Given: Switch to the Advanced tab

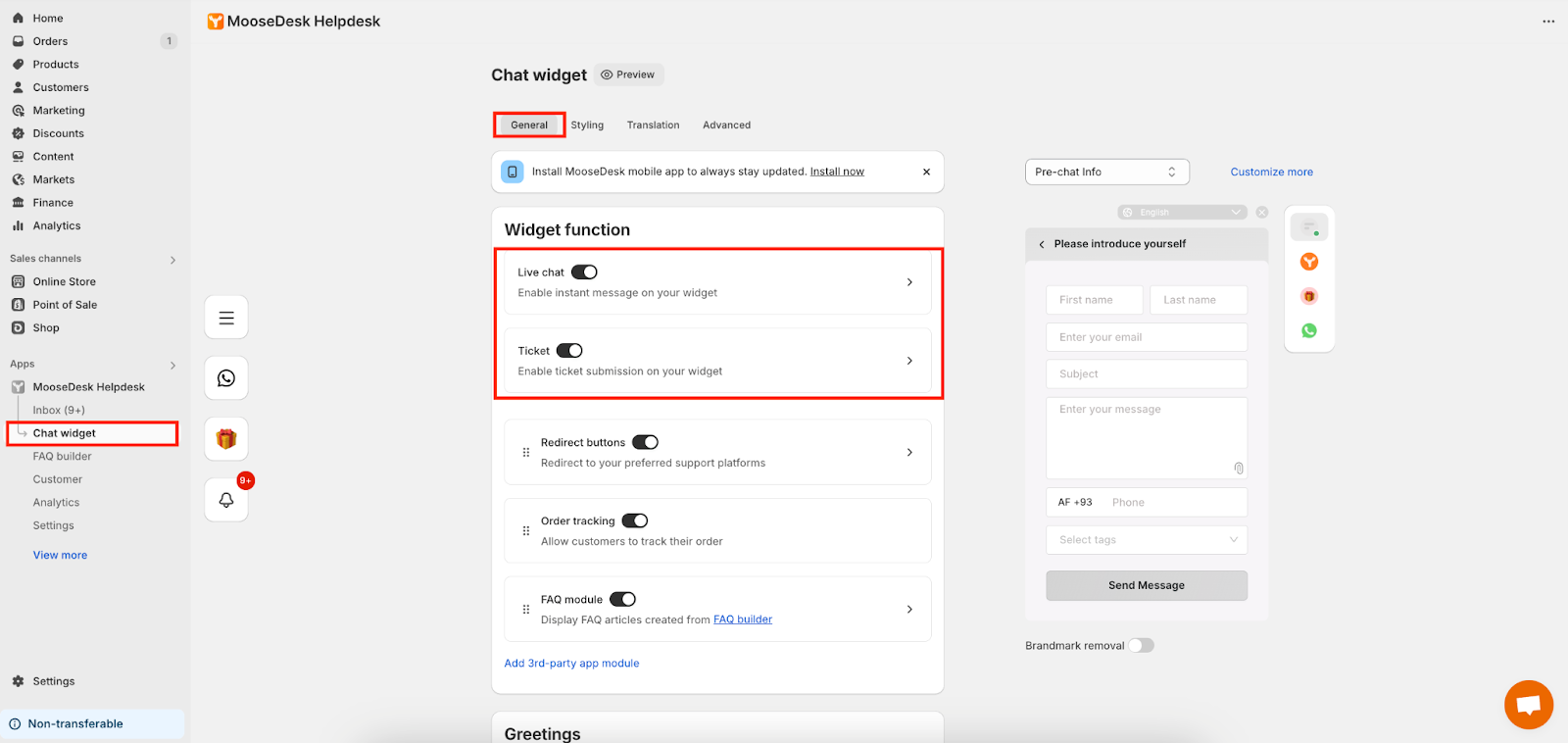Looking at the screenshot, I should pos(726,124).
